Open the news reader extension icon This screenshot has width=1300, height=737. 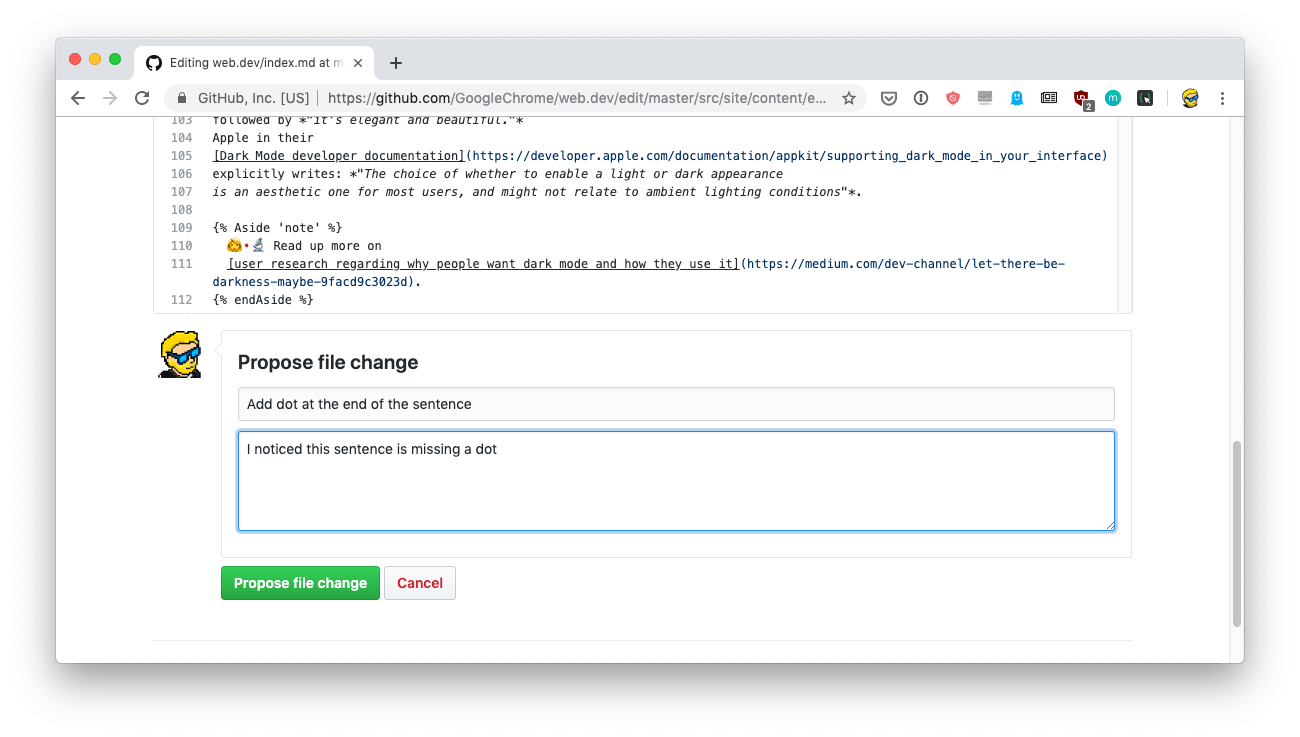click(x=1048, y=97)
